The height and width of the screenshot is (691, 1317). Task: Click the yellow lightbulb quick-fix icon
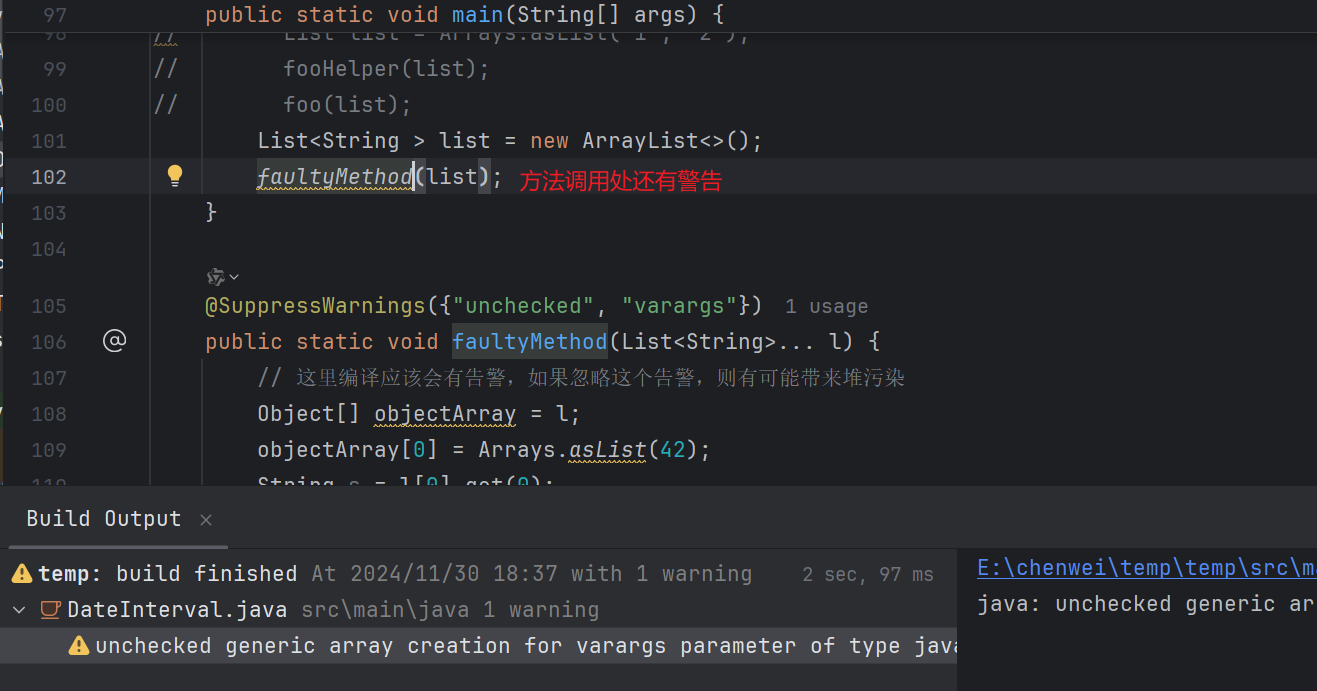[x=175, y=177]
